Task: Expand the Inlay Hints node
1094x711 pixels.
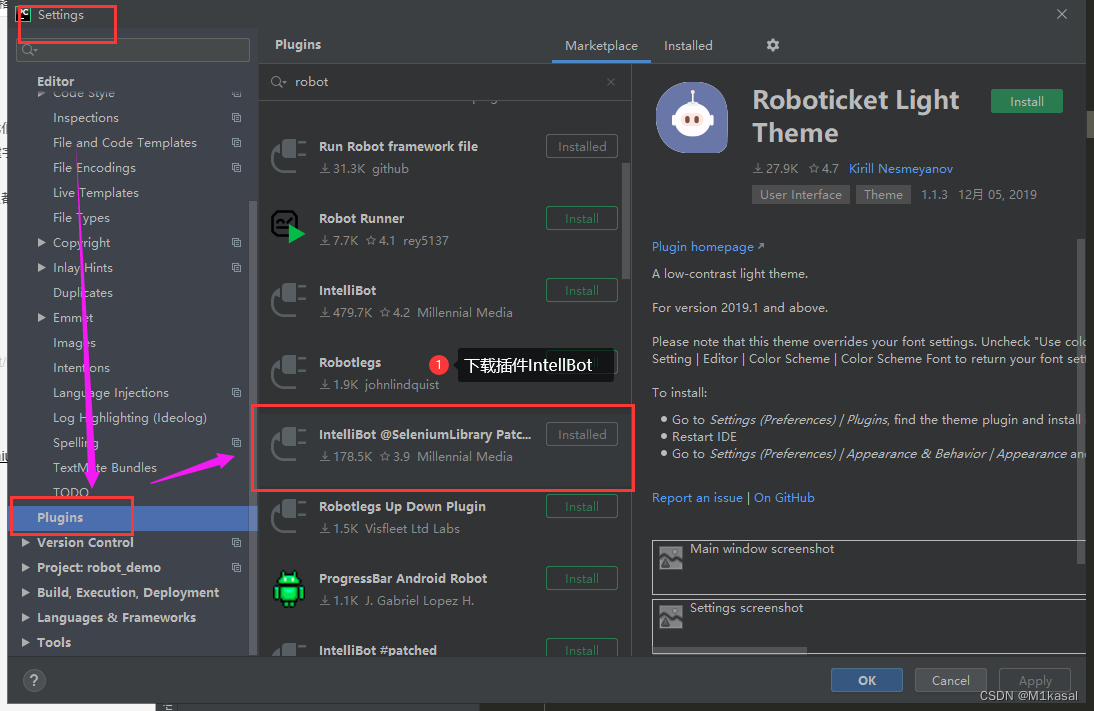Action: click(x=41, y=268)
